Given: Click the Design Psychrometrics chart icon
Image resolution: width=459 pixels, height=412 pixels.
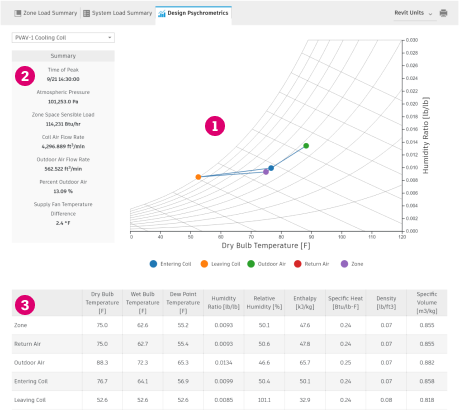Looking at the screenshot, I should tap(162, 13).
